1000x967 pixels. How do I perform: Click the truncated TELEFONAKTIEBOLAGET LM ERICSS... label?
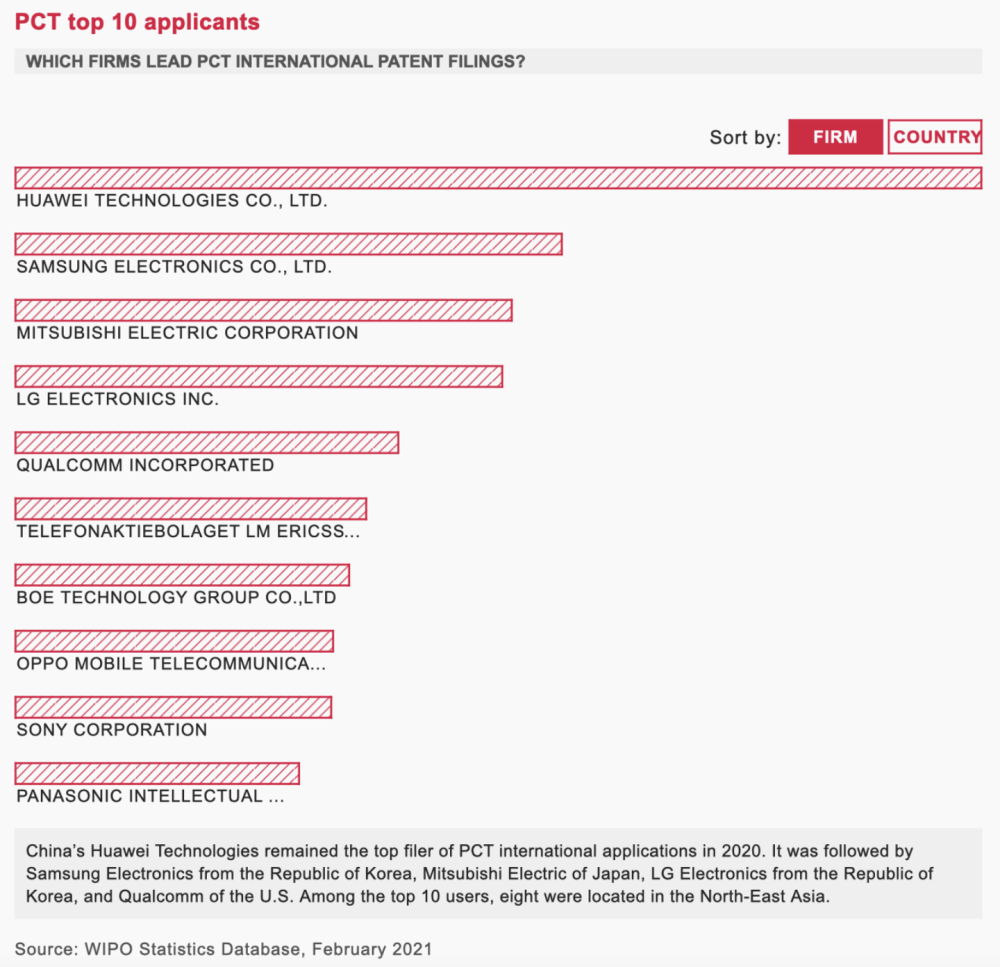188,531
